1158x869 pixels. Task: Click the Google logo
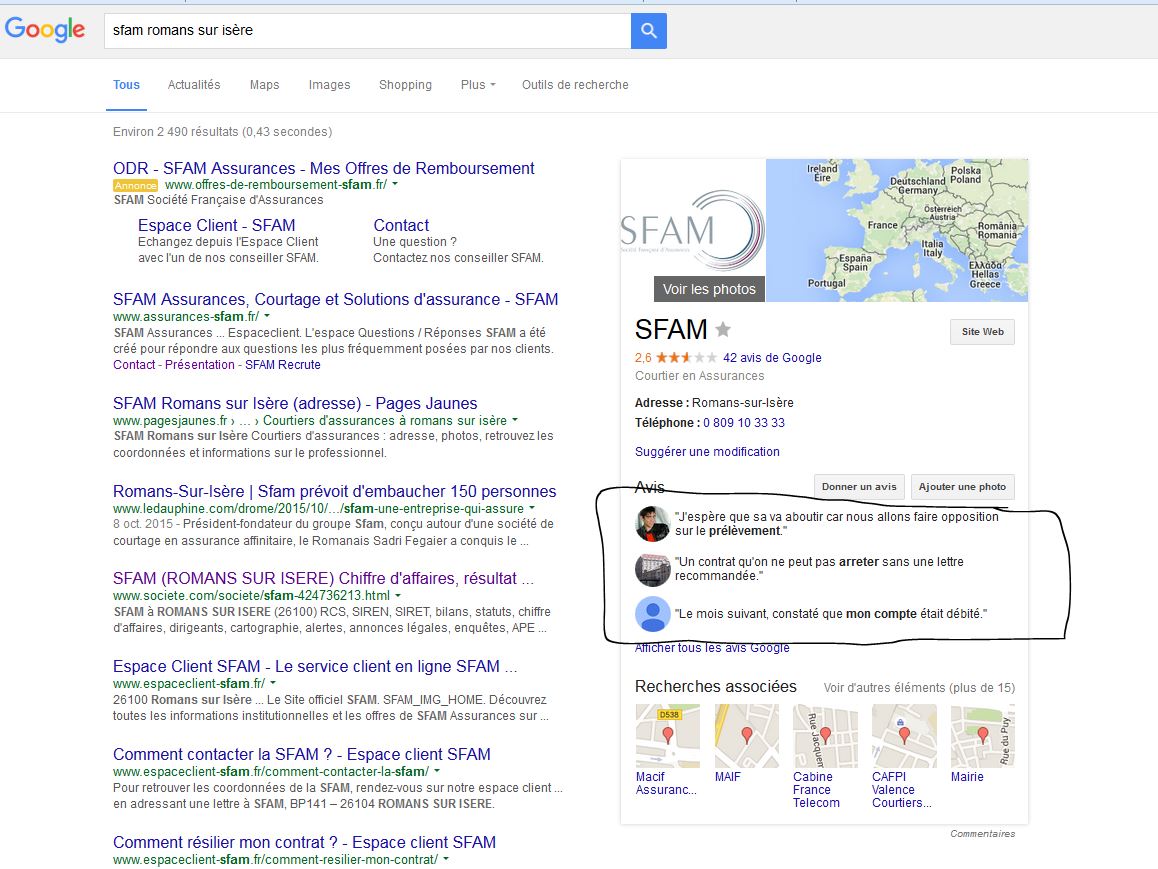pos(45,30)
